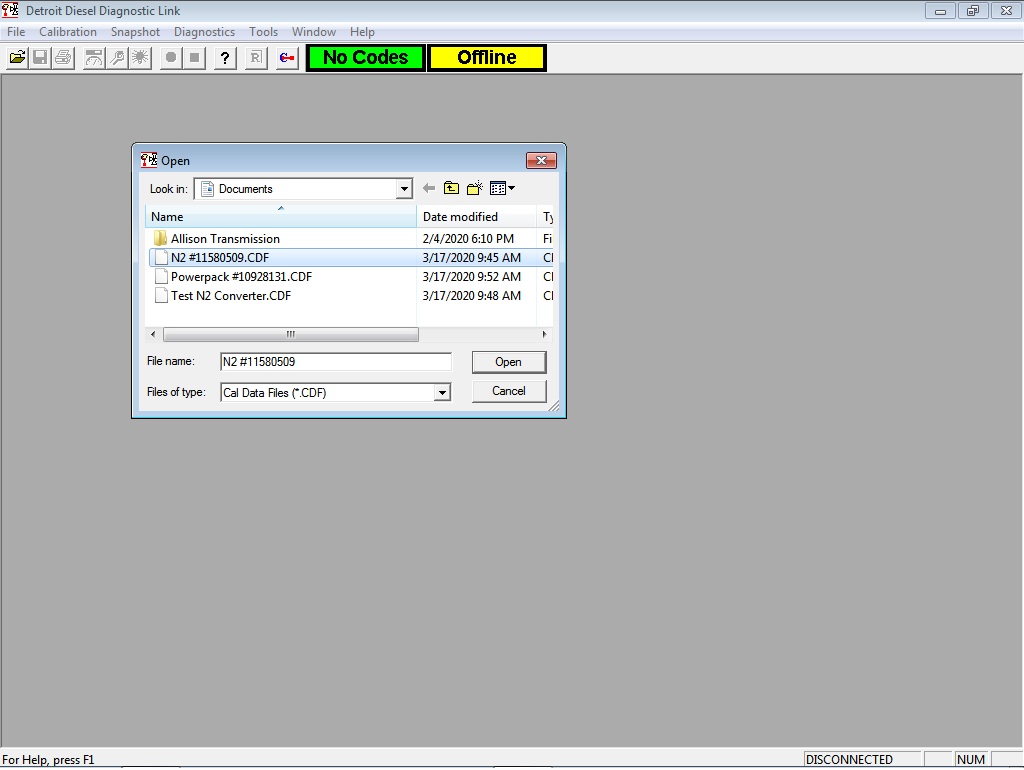This screenshot has width=1024, height=770.
Task: Click the R reprogramming toolbar icon
Action: coord(254,57)
